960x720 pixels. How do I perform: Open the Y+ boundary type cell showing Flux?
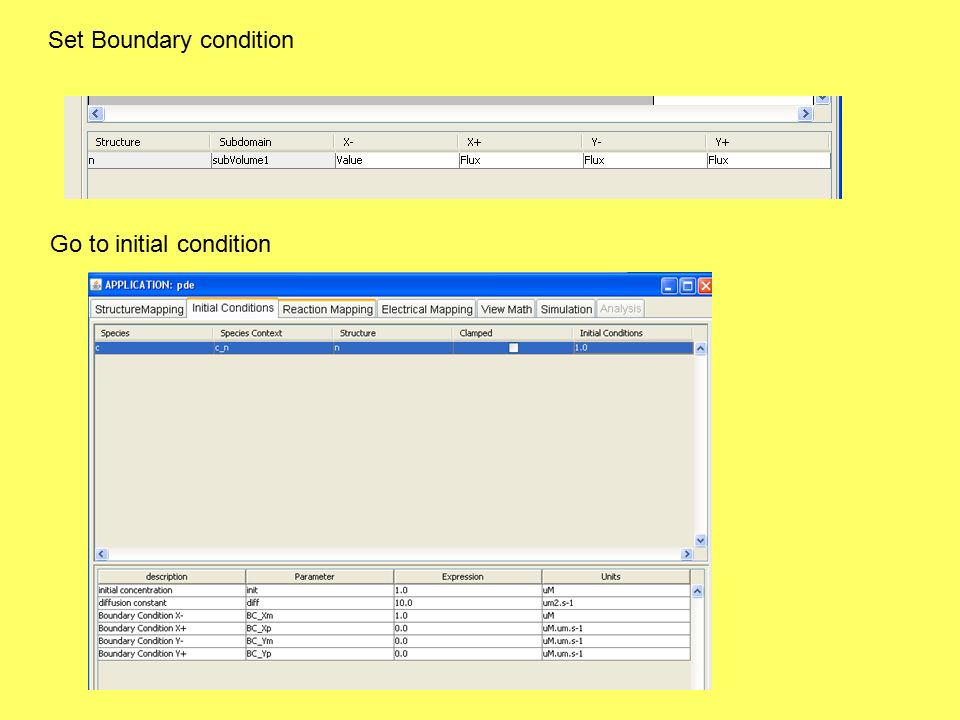tap(768, 160)
